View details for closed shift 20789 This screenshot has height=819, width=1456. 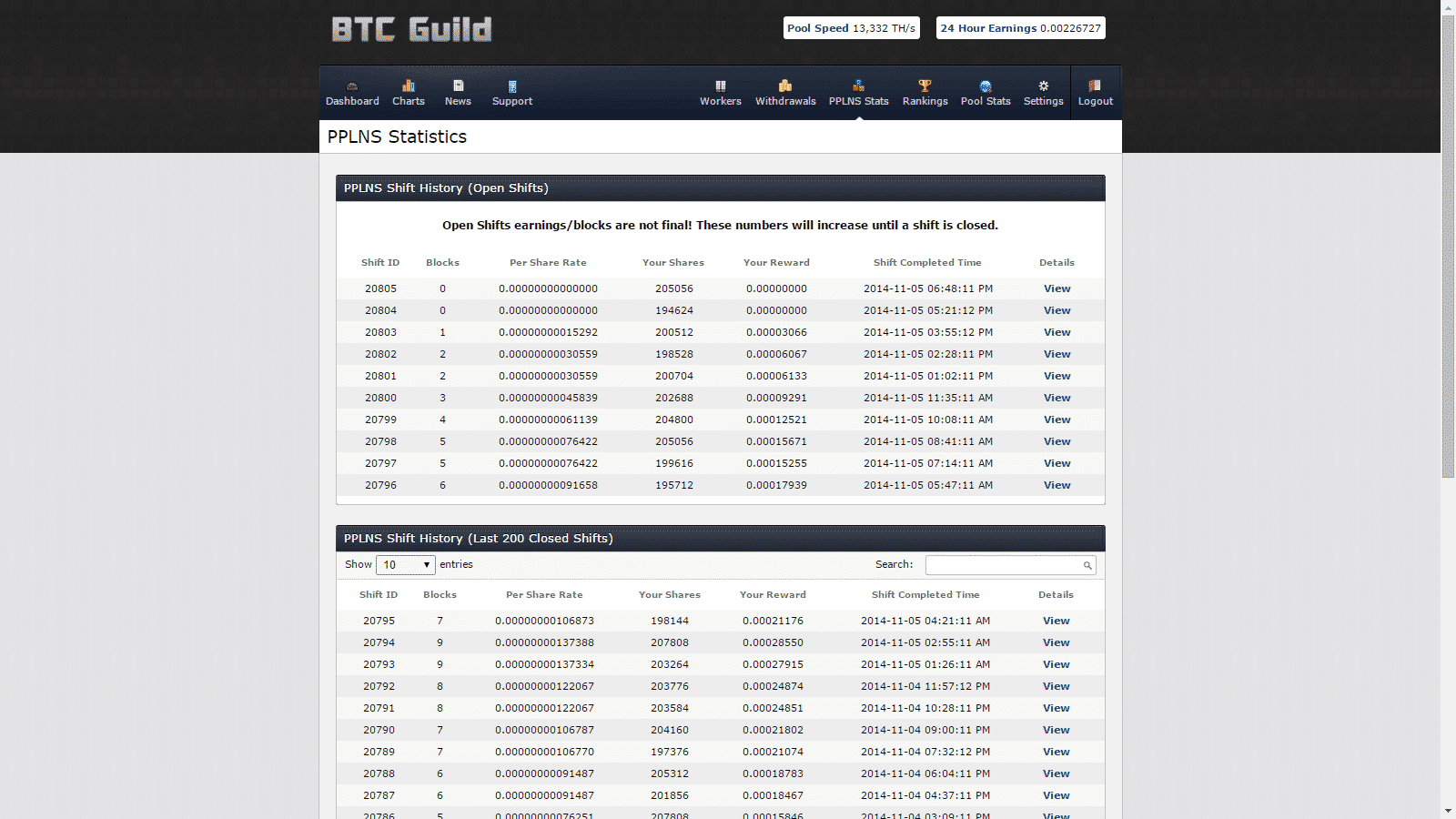point(1056,752)
